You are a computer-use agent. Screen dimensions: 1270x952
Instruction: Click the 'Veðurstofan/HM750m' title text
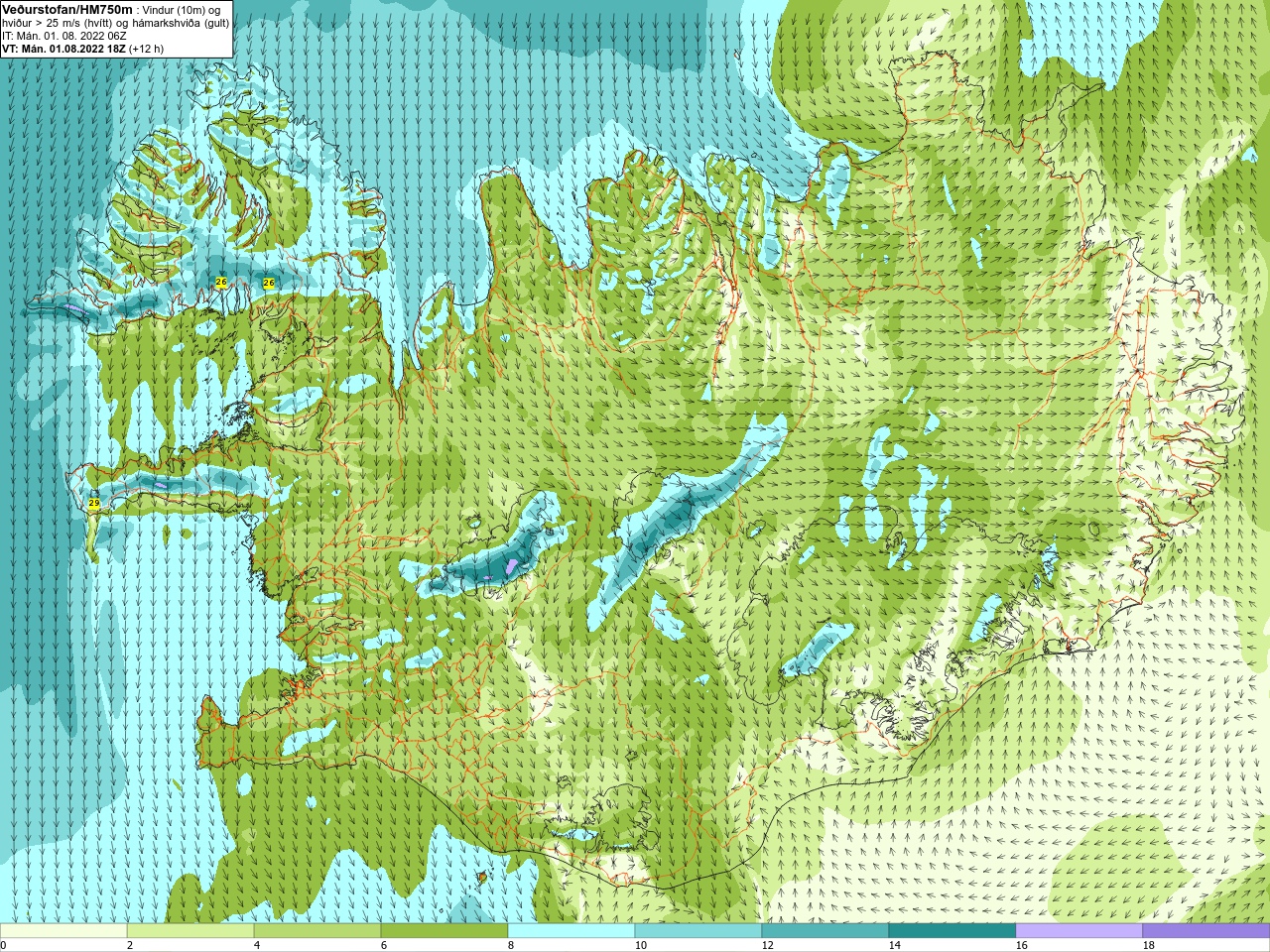pyautogui.click(x=67, y=8)
